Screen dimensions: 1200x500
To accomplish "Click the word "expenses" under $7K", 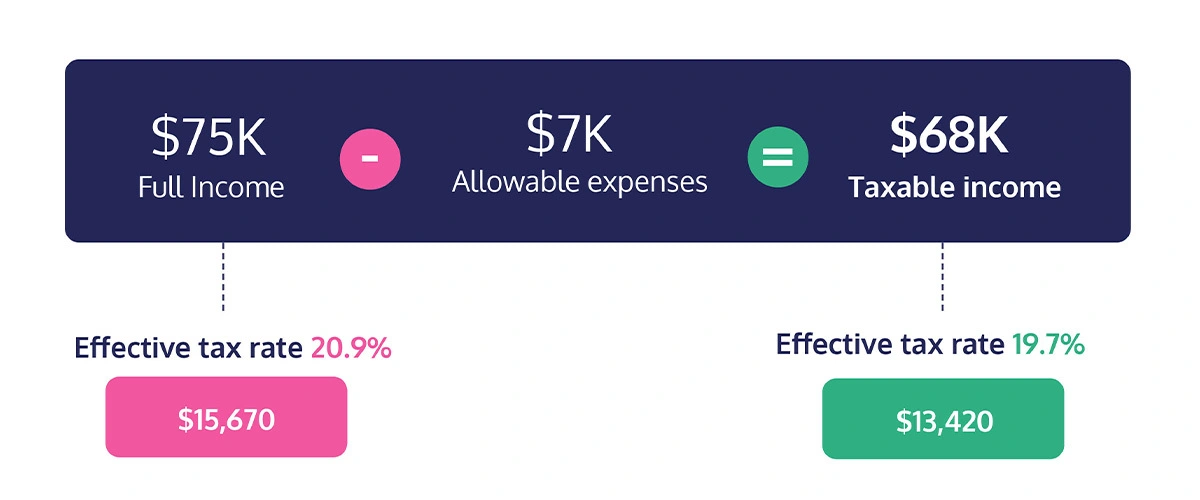I will click(649, 183).
